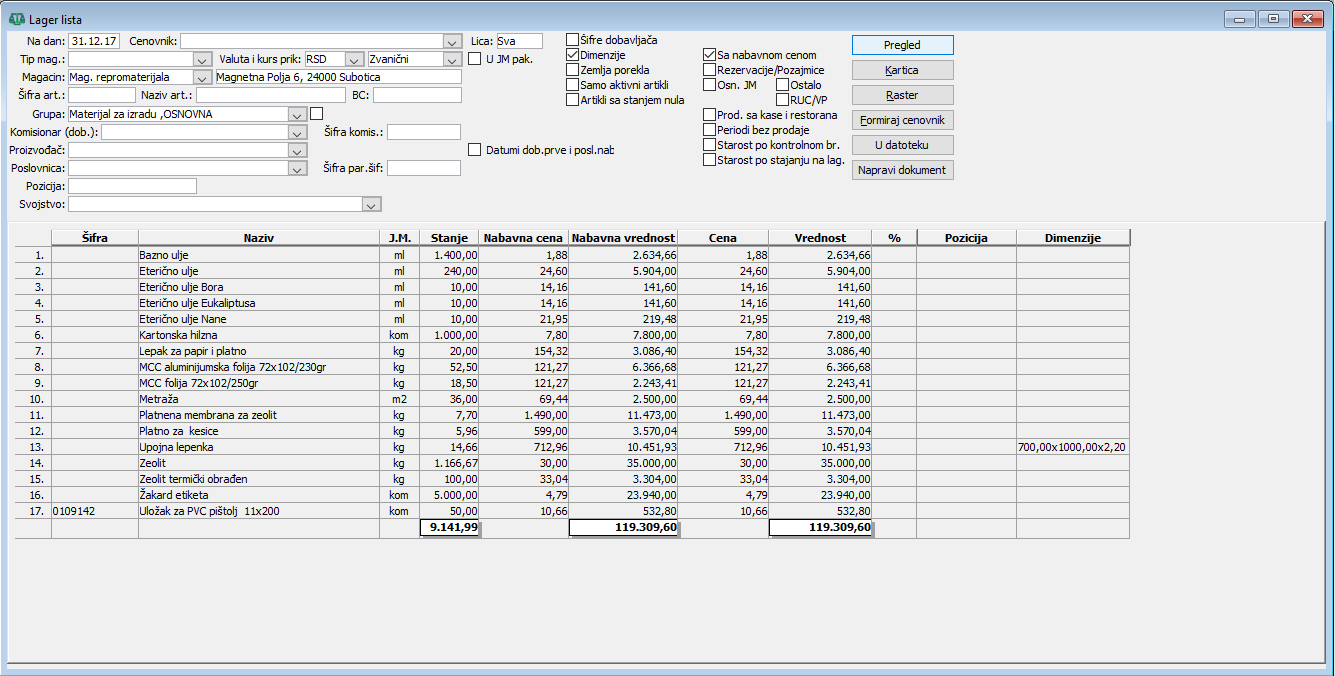The image size is (1335, 676).
Task: Enable the Šifre dobavljača checkbox
Action: (573, 40)
